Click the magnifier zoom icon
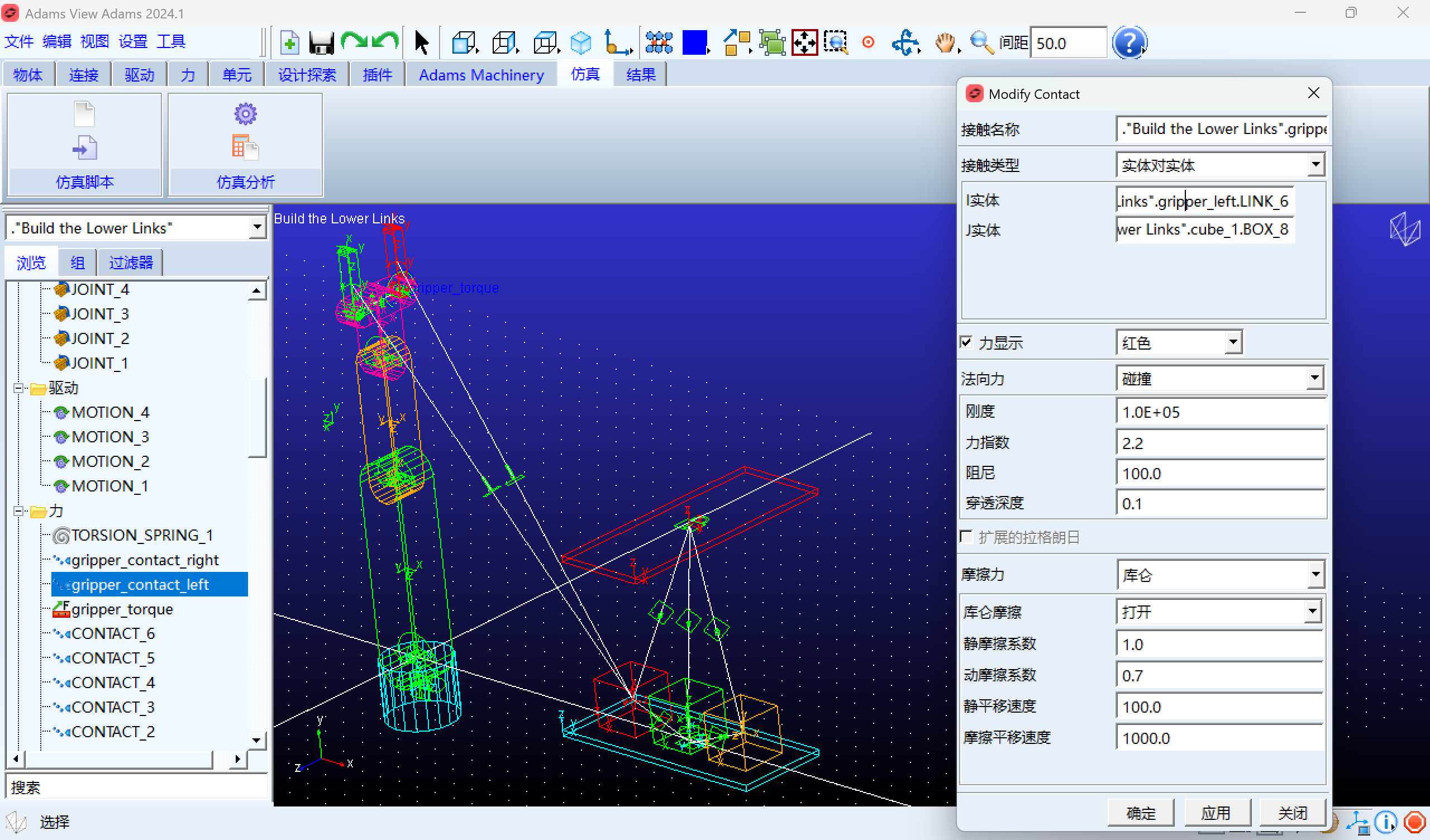Screen dimensions: 1430x840 pyautogui.click(x=981, y=42)
